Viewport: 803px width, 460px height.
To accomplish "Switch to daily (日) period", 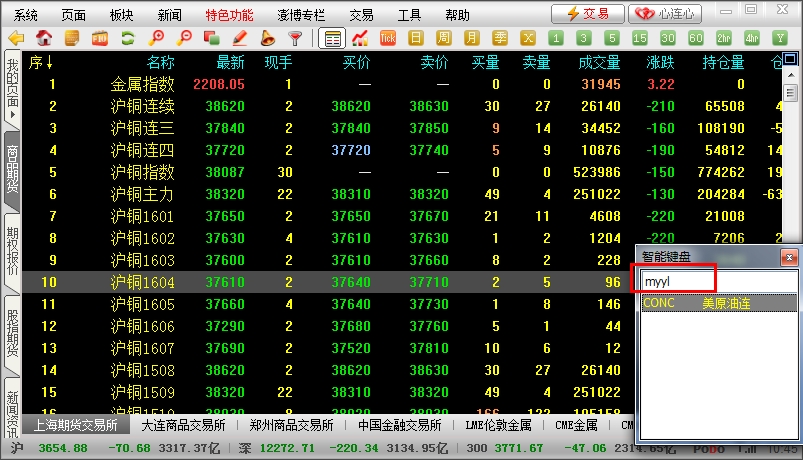I will point(417,38).
